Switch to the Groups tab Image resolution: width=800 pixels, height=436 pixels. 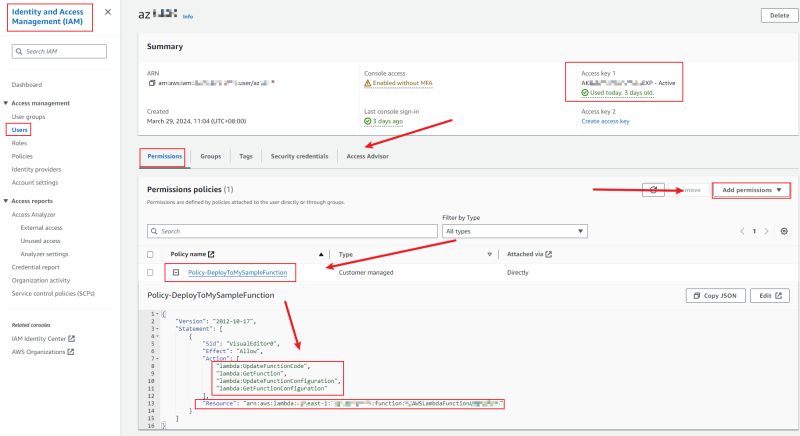coord(211,157)
